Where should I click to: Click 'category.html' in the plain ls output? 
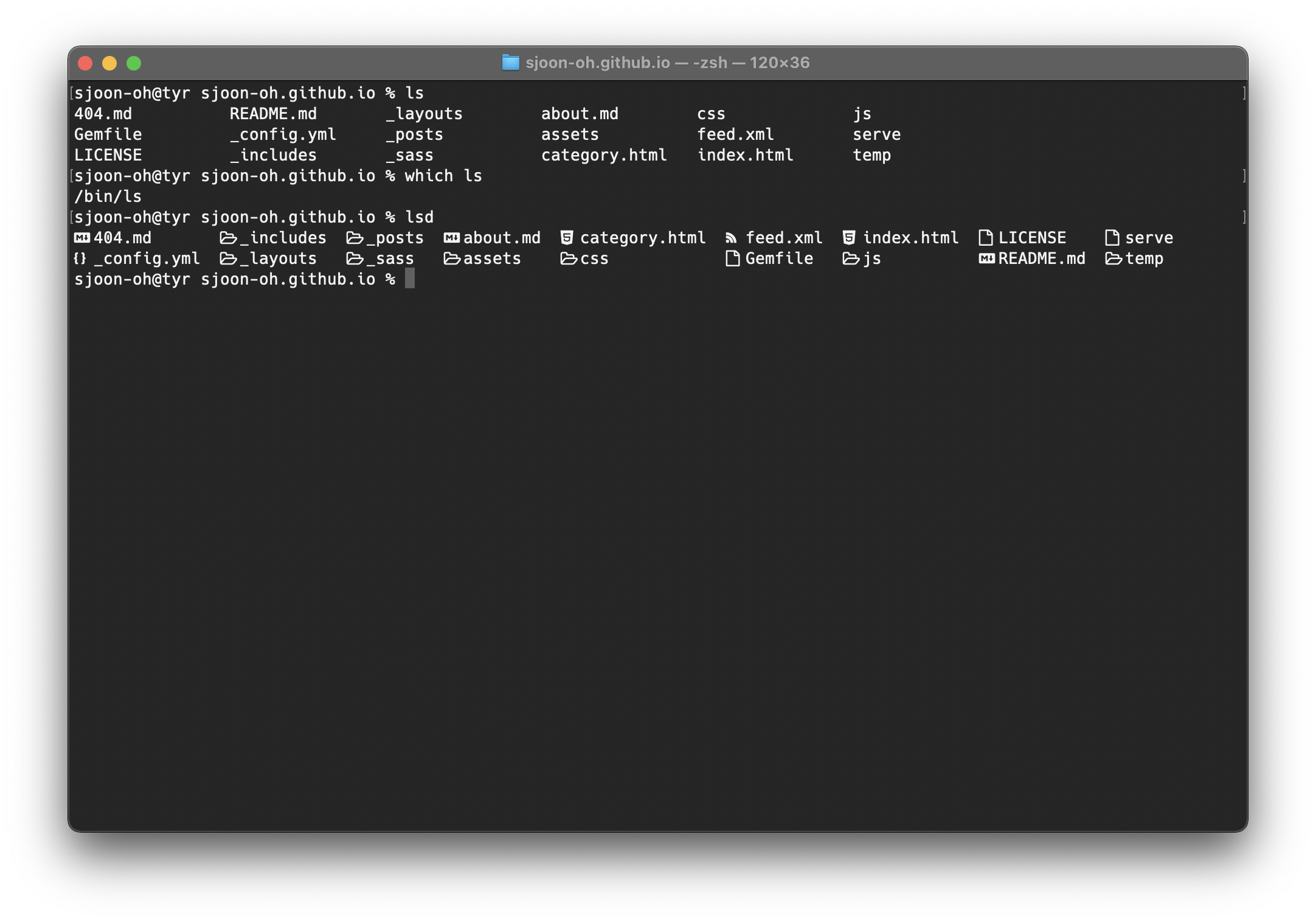pyautogui.click(x=604, y=155)
